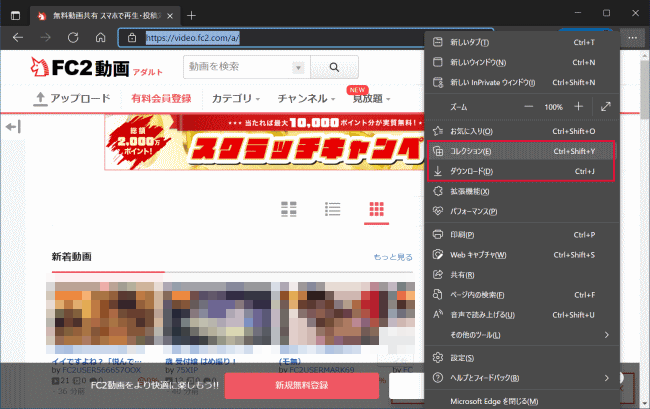The width and height of the screenshot is (650, 409).
Task: Open ダウンロード from the menu
Action: pos(522,171)
